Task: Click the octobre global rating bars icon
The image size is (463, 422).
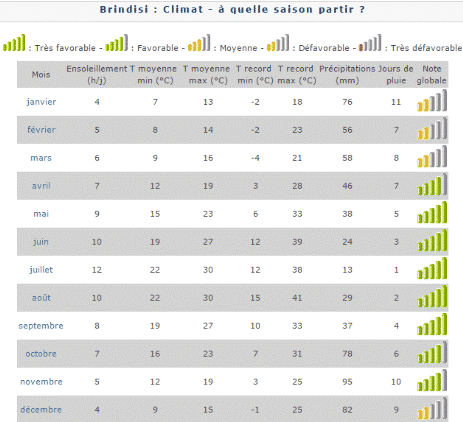Action: point(432,352)
